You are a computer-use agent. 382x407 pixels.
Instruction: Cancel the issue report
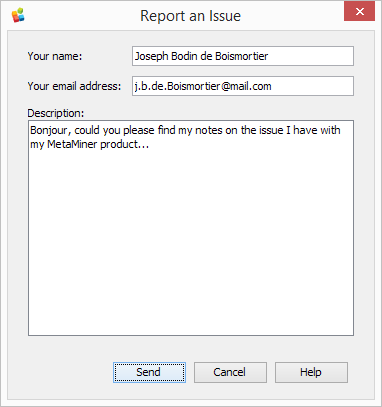230,372
